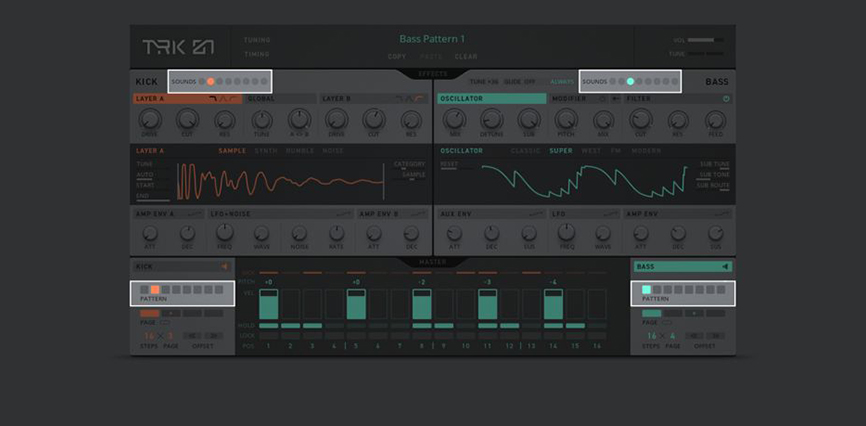Mute the BASS track speaker icon
This screenshot has width=866, height=426.
click(725, 266)
